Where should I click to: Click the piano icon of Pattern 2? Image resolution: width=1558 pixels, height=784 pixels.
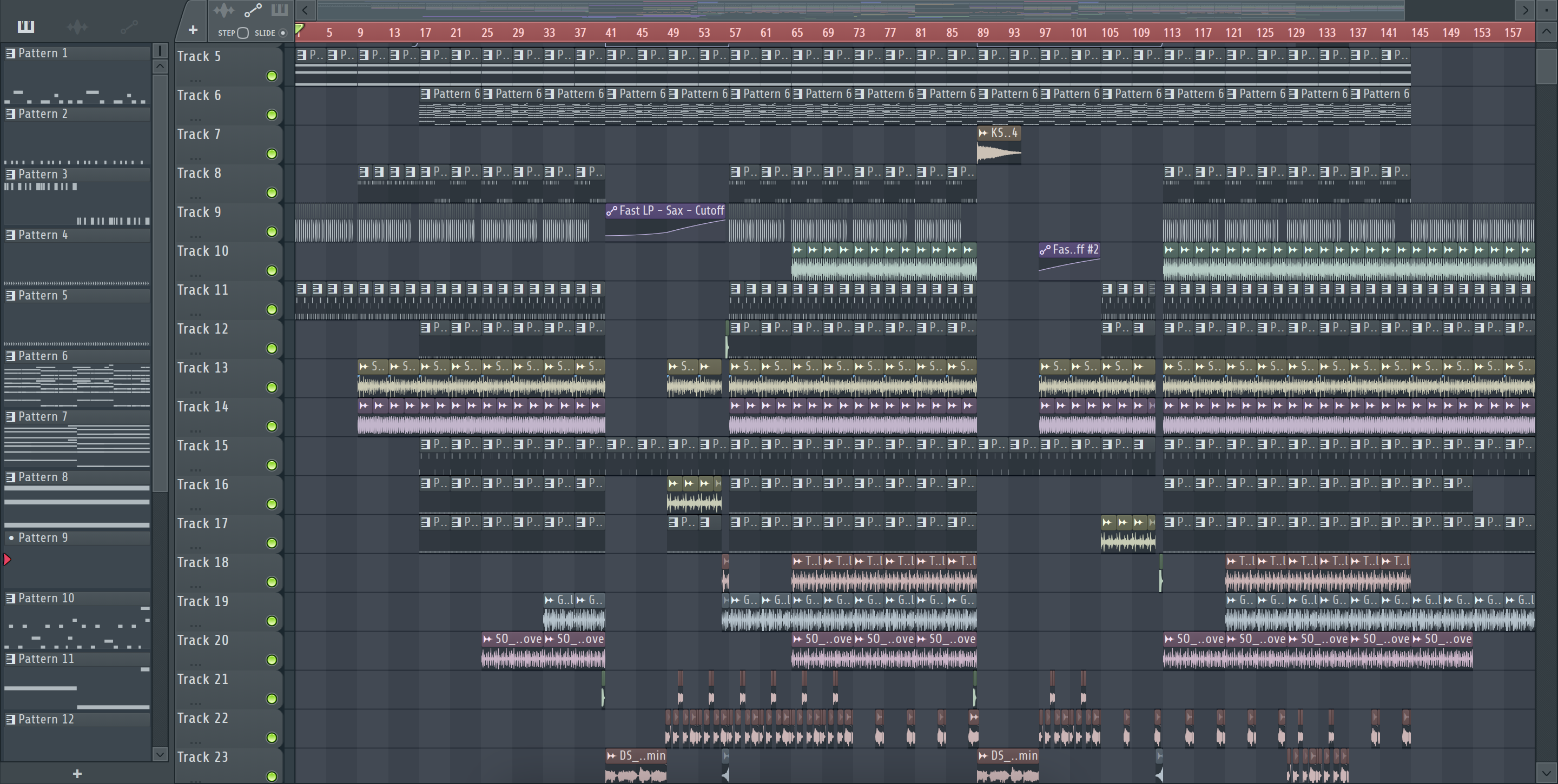pyautogui.click(x=10, y=114)
